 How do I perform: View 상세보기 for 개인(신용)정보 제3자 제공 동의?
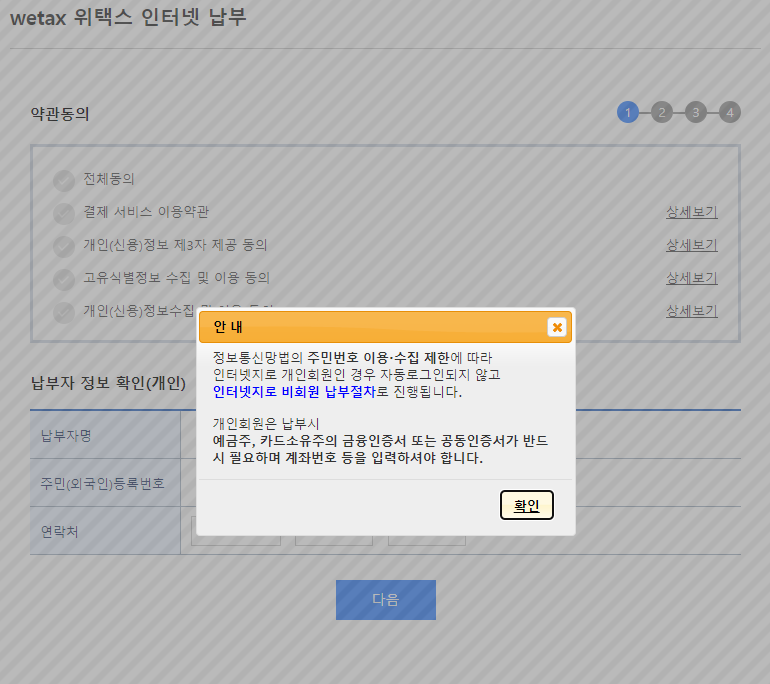click(691, 245)
